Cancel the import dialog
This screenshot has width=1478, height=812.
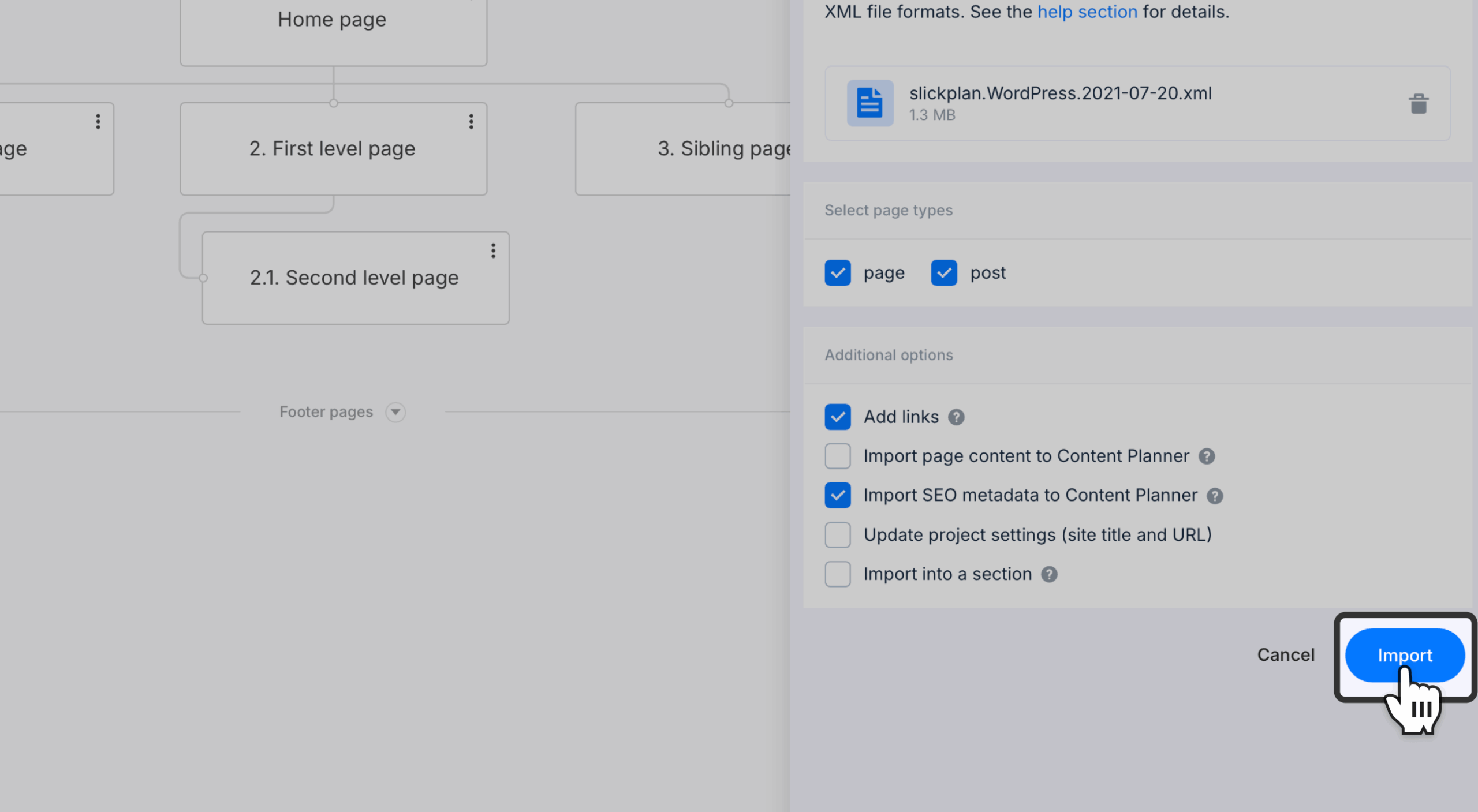click(1286, 655)
